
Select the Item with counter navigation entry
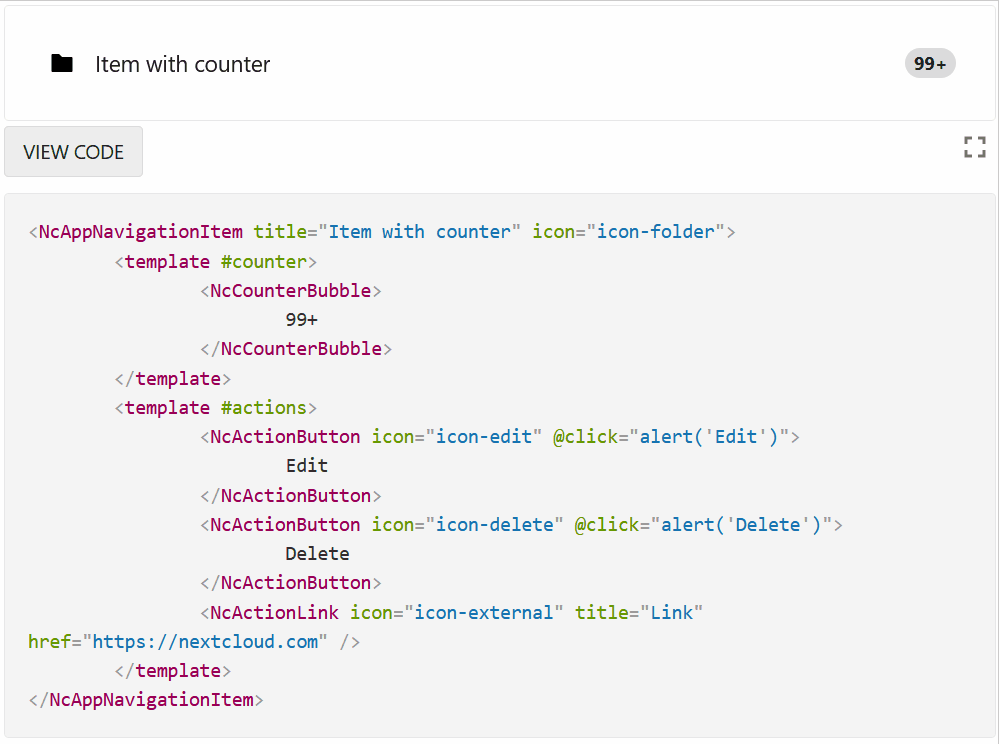[x=182, y=64]
